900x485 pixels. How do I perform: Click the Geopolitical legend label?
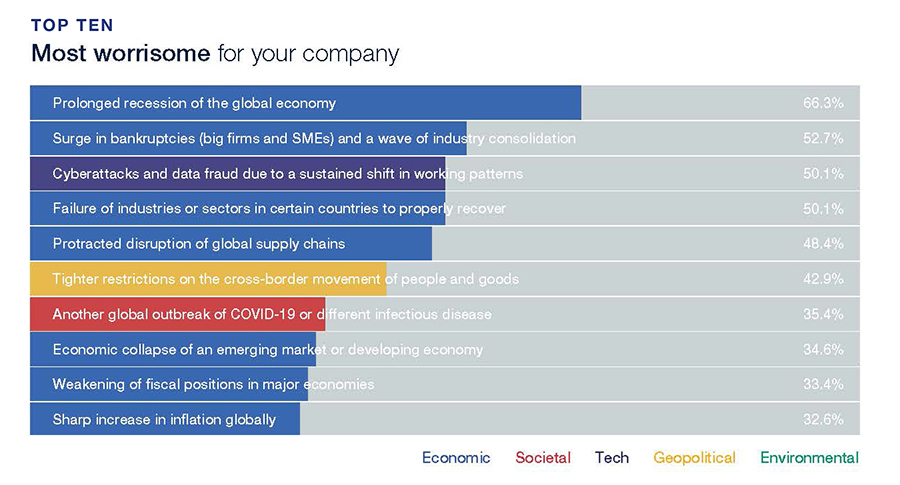[694, 457]
